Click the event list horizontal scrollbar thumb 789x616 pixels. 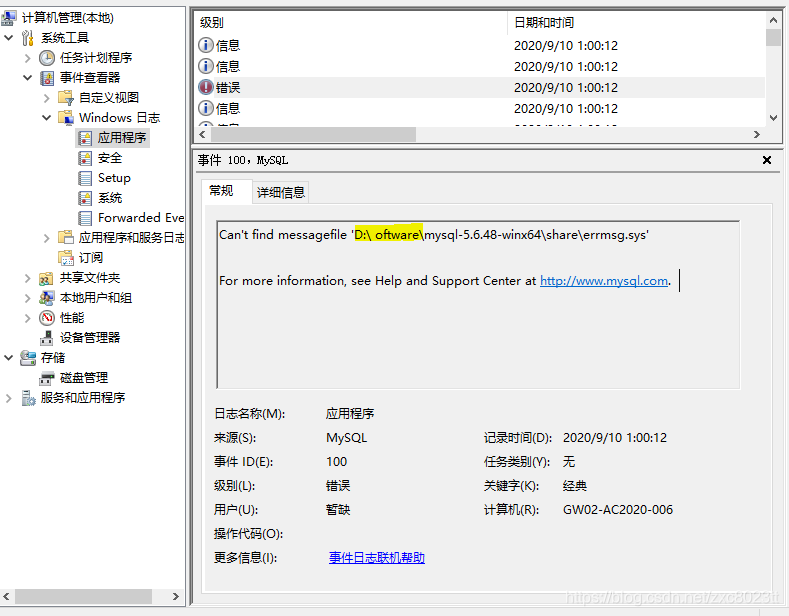(313, 134)
